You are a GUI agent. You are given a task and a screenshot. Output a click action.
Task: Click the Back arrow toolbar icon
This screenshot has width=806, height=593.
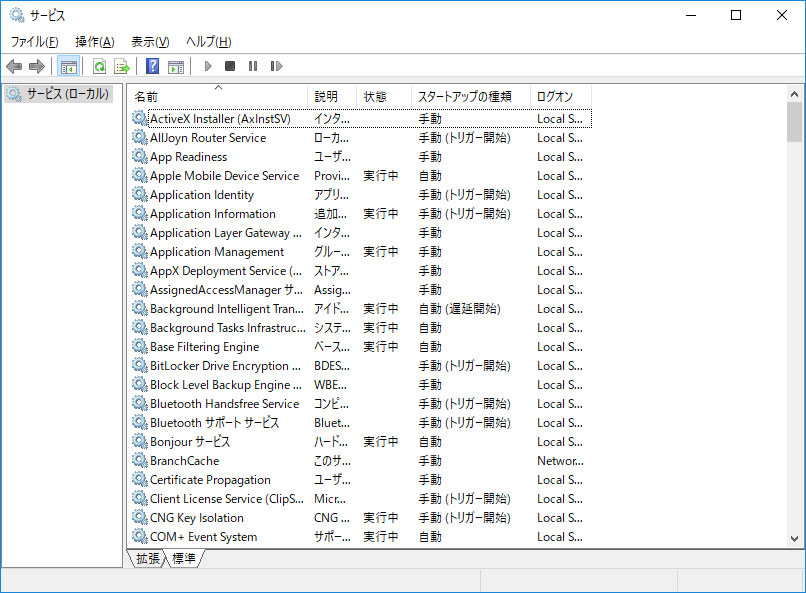pos(14,66)
